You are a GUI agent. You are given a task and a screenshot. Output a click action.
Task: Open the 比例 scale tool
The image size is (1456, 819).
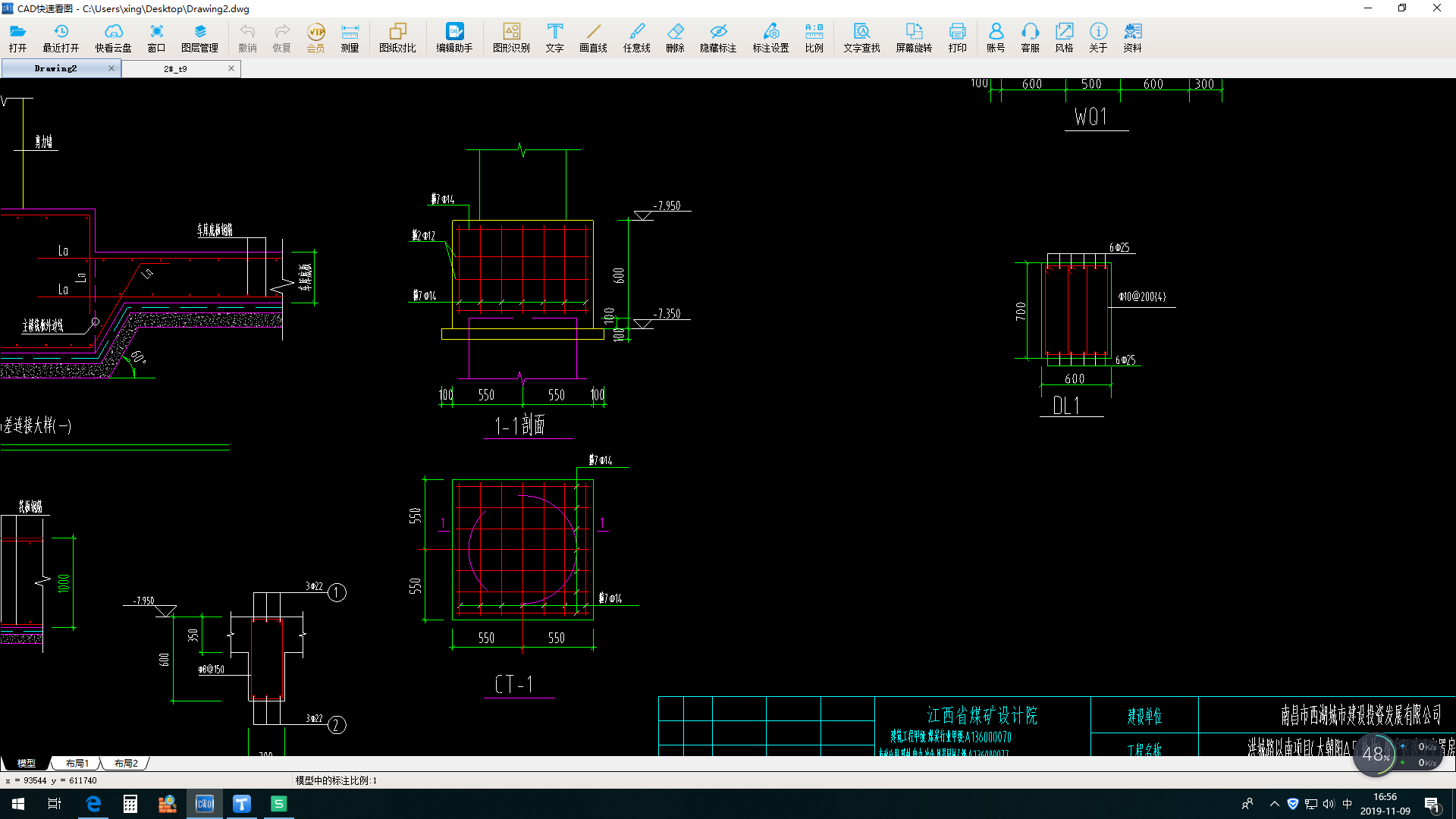coord(814,37)
